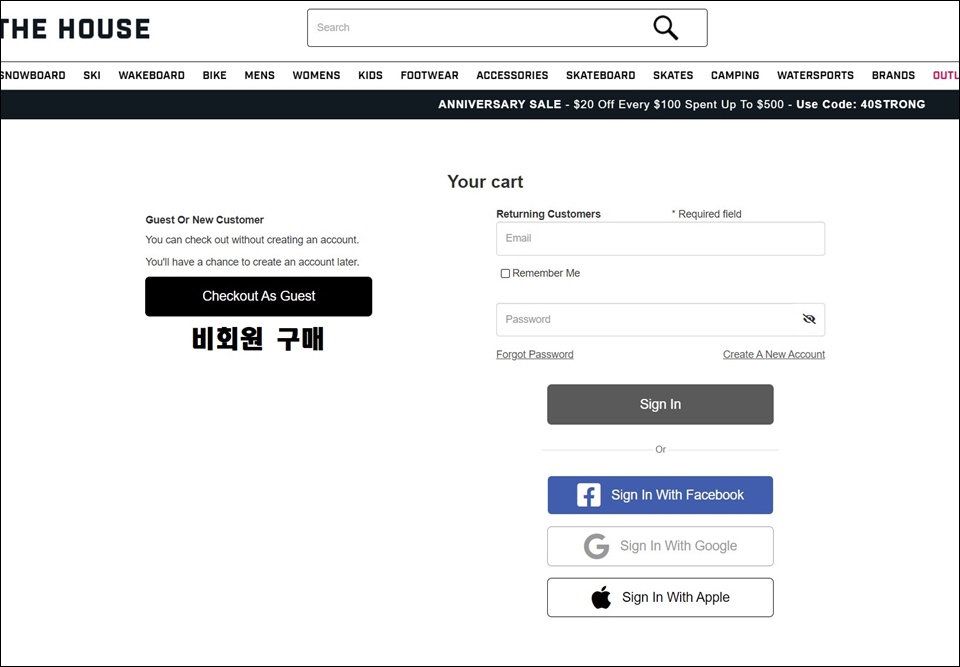This screenshot has height=667, width=960.
Task: Toggle password visibility eye icon
Action: [809, 319]
